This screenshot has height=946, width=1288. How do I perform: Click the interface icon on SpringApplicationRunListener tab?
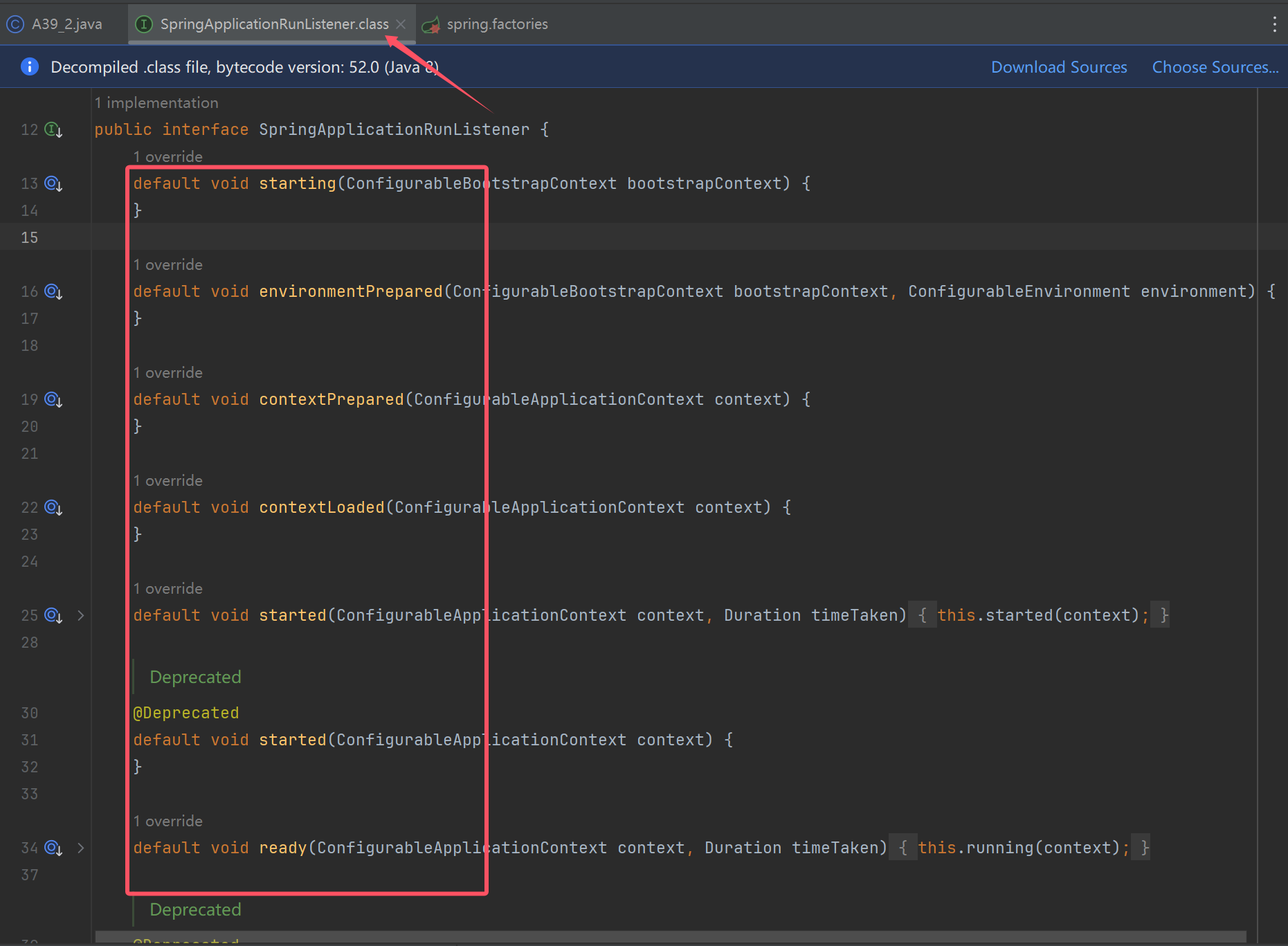(x=143, y=24)
